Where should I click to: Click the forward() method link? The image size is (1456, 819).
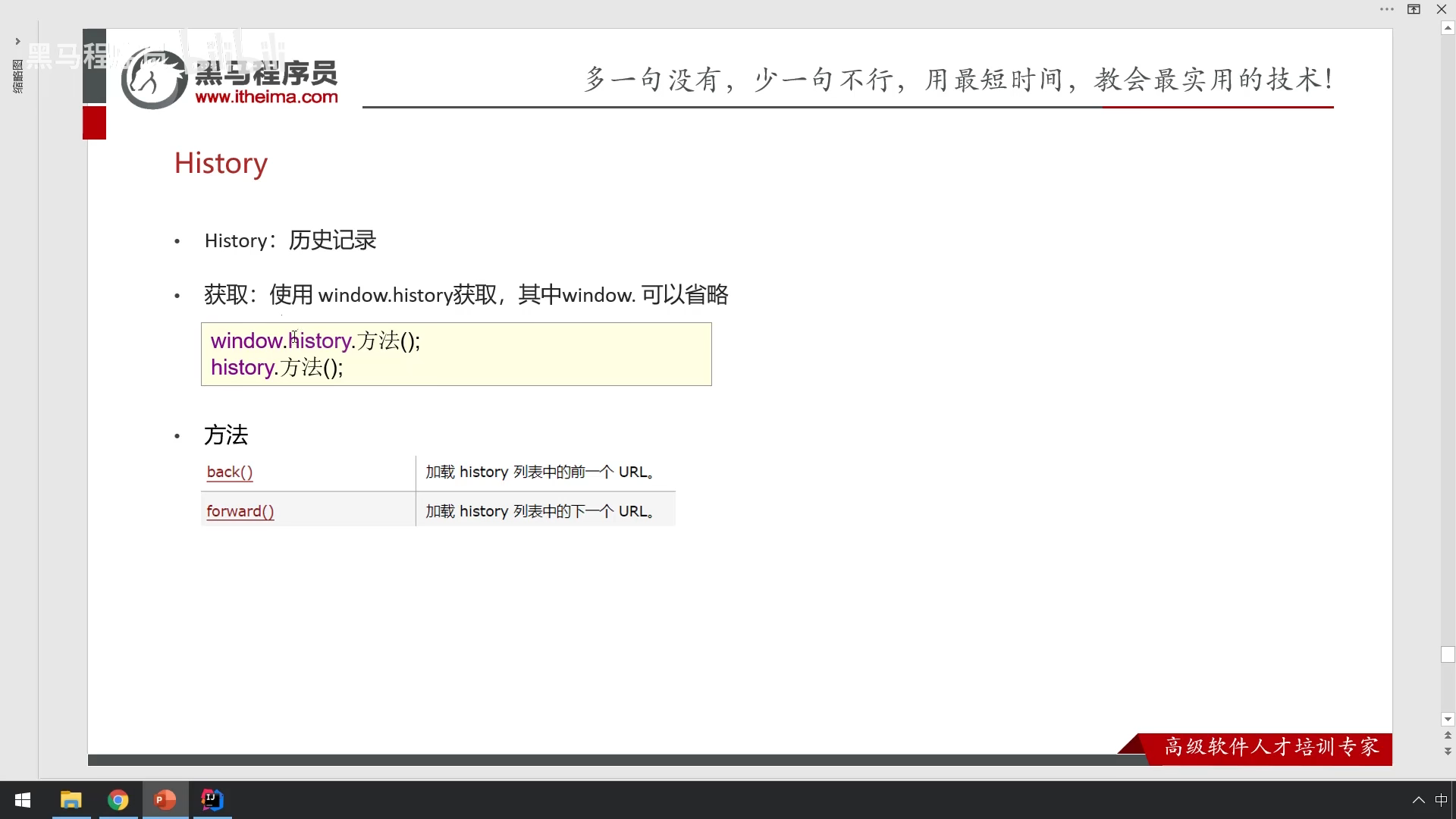[x=240, y=511]
